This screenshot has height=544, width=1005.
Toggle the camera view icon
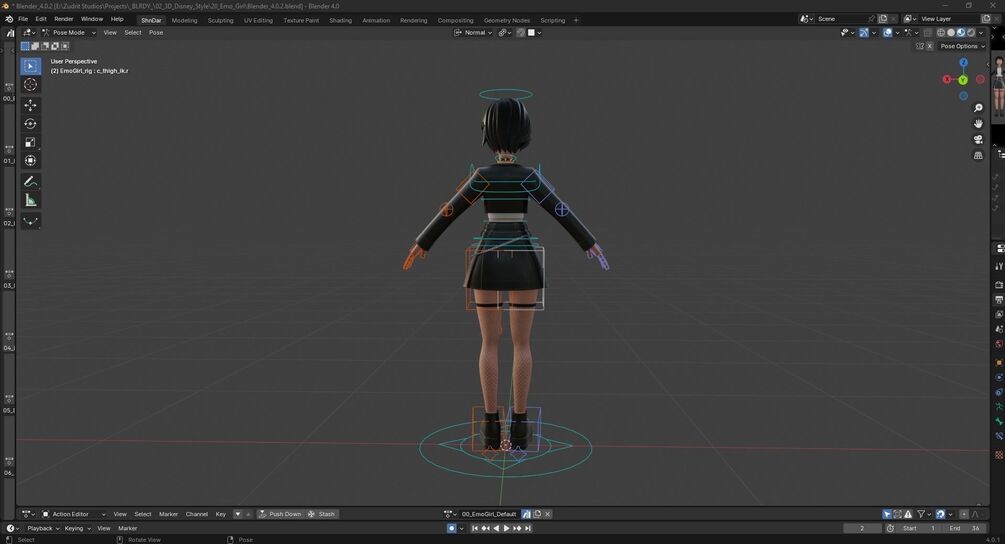point(978,140)
